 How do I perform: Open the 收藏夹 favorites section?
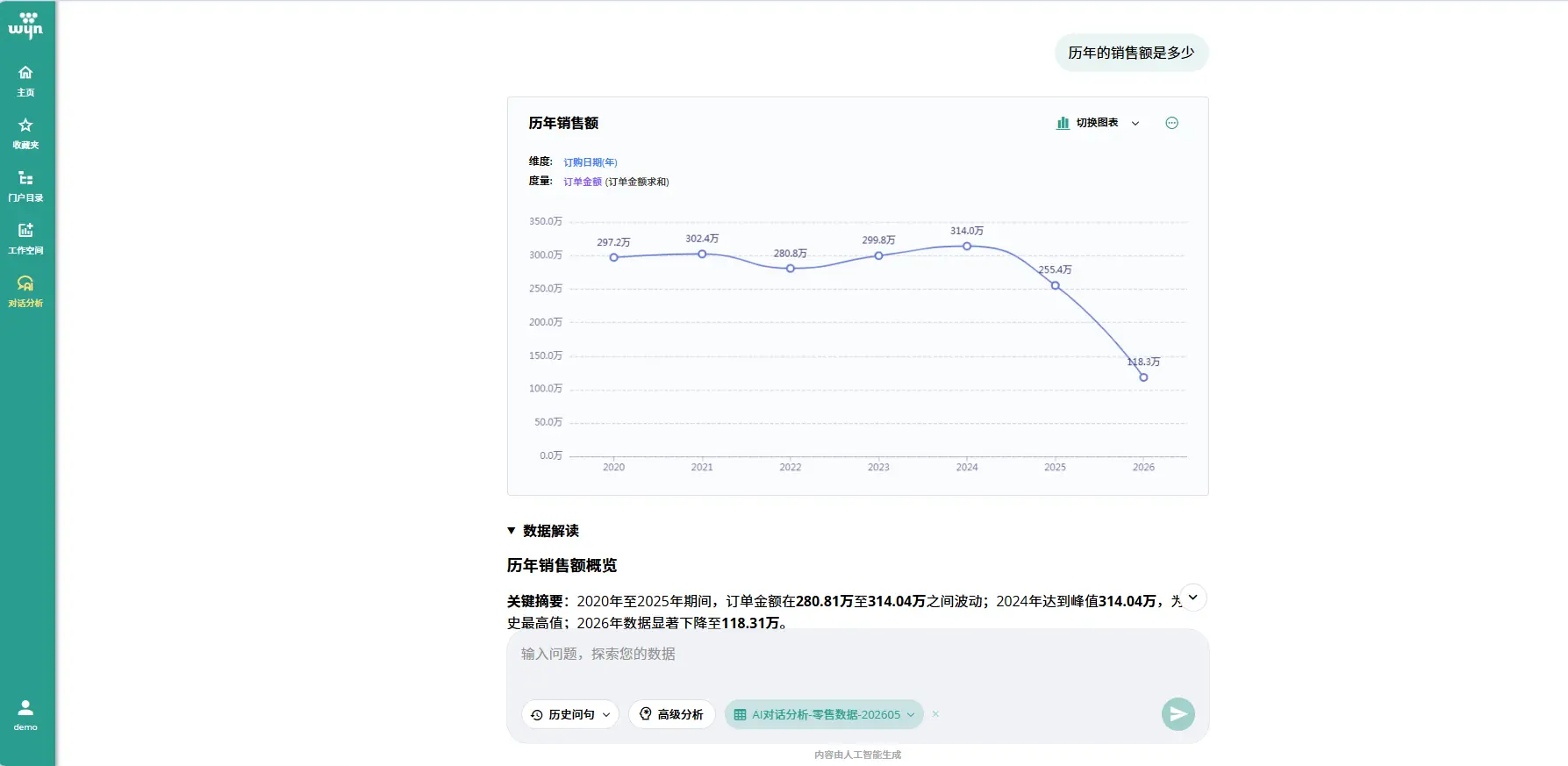click(25, 132)
